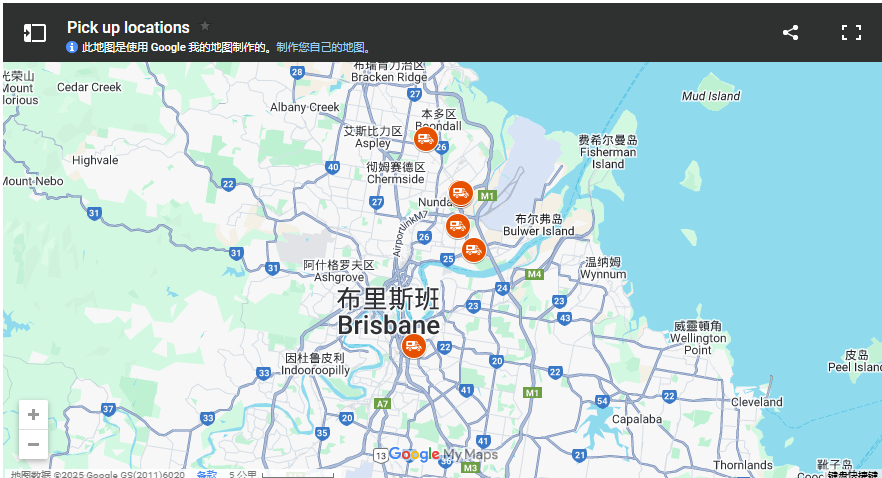Select the pickup marker beside AirportlinkM7
Image resolution: width=882 pixels, height=478 pixels.
[458, 226]
